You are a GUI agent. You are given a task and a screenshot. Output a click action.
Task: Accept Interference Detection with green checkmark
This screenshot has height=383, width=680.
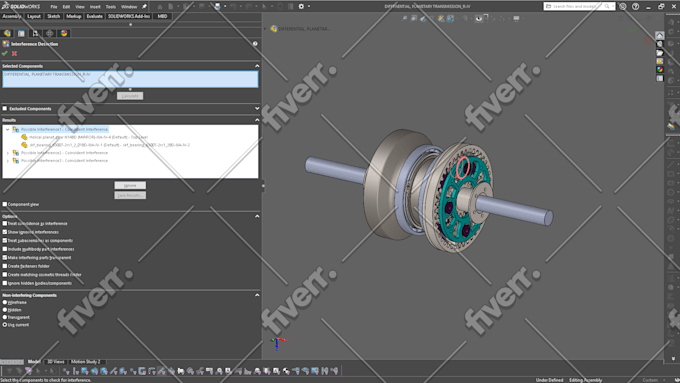5,53
